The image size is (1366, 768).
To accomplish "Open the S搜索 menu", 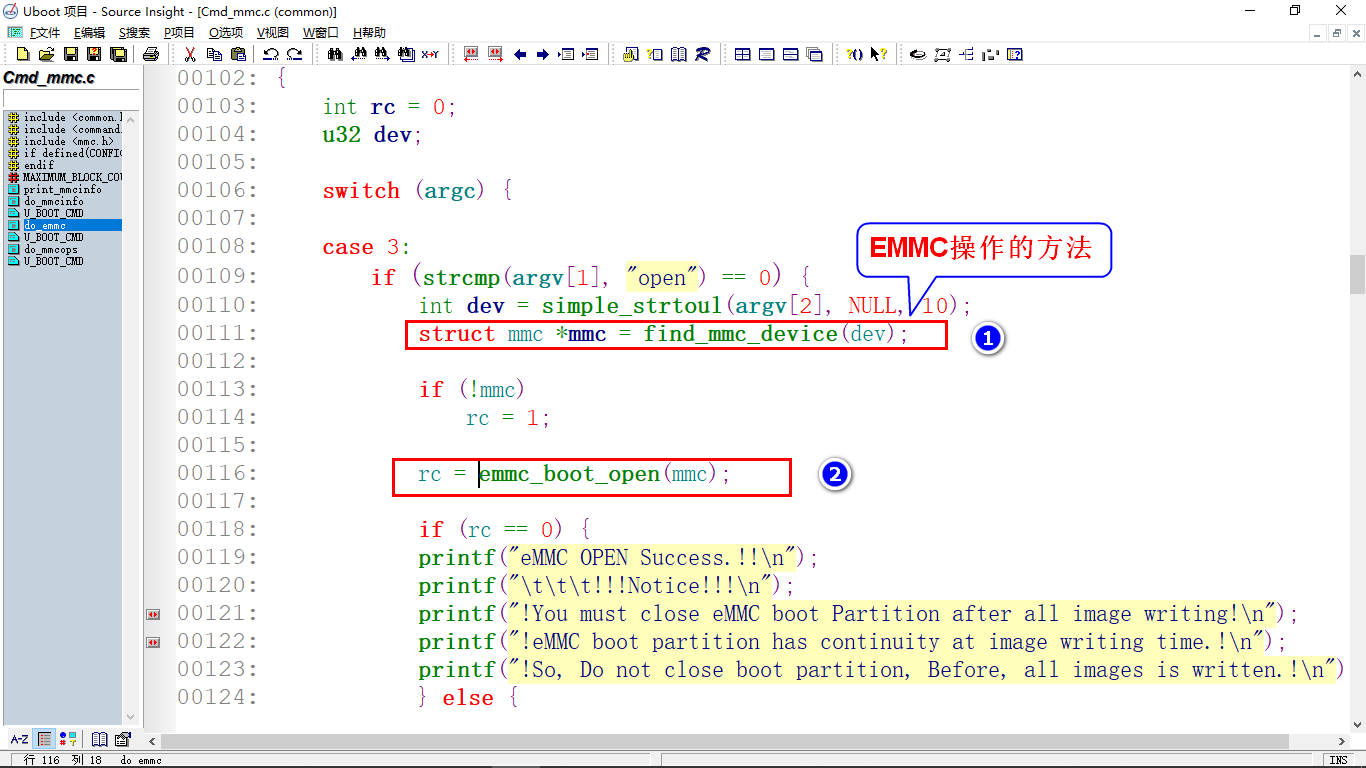I will pyautogui.click(x=134, y=33).
